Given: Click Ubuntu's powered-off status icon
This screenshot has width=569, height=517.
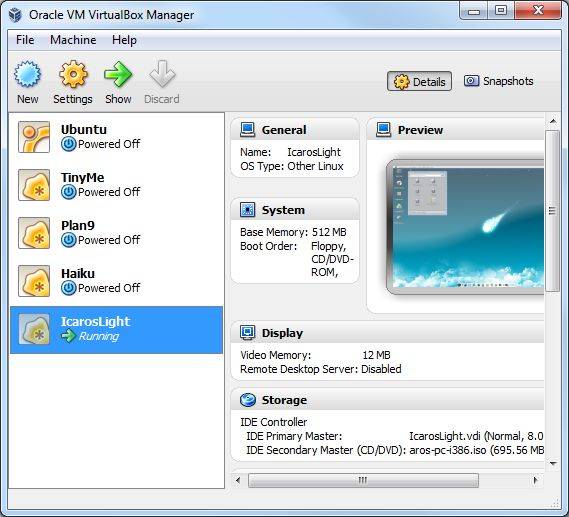Looking at the screenshot, I should pos(68,144).
